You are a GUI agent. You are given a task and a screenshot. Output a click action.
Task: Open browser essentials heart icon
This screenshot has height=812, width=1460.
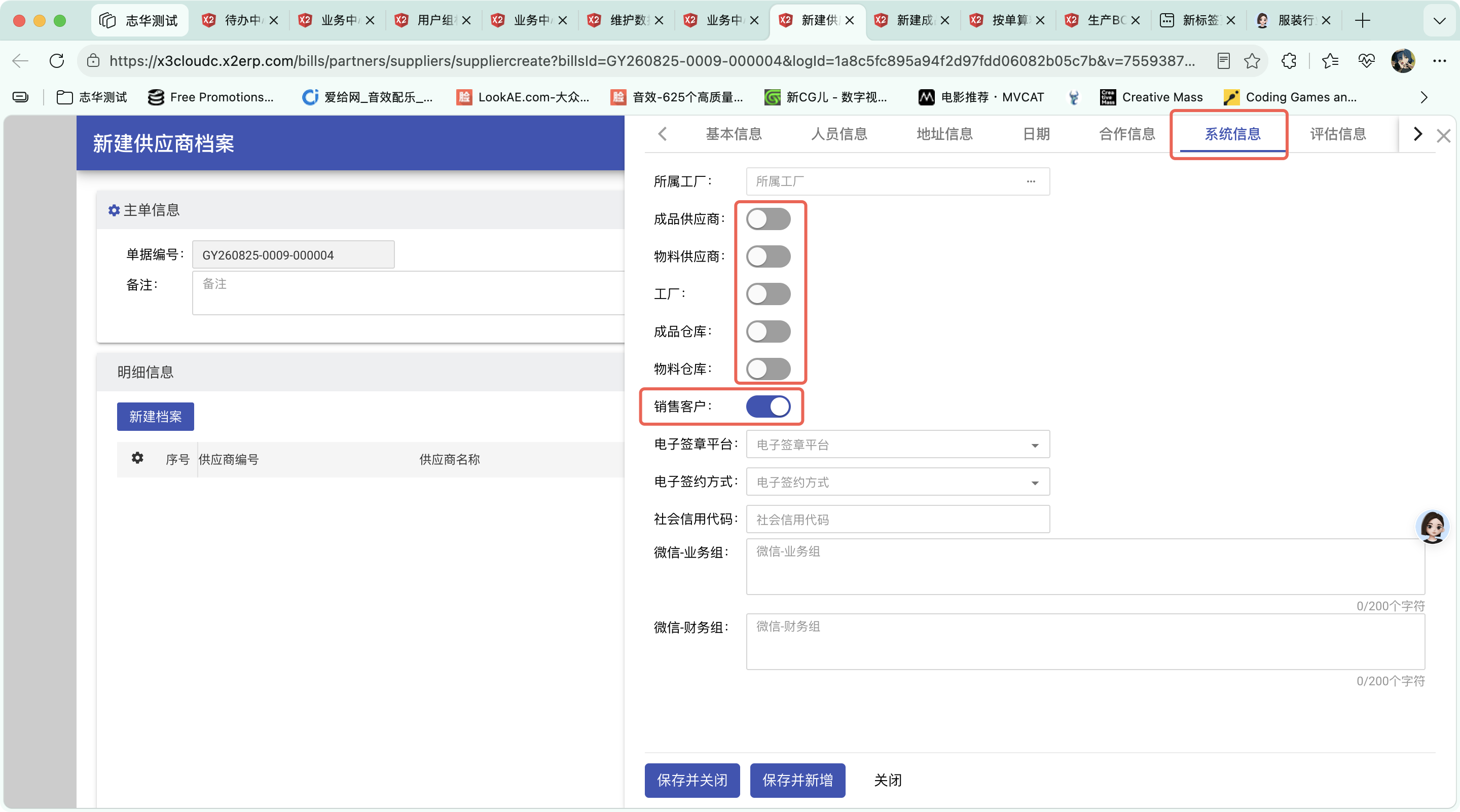[1366, 61]
